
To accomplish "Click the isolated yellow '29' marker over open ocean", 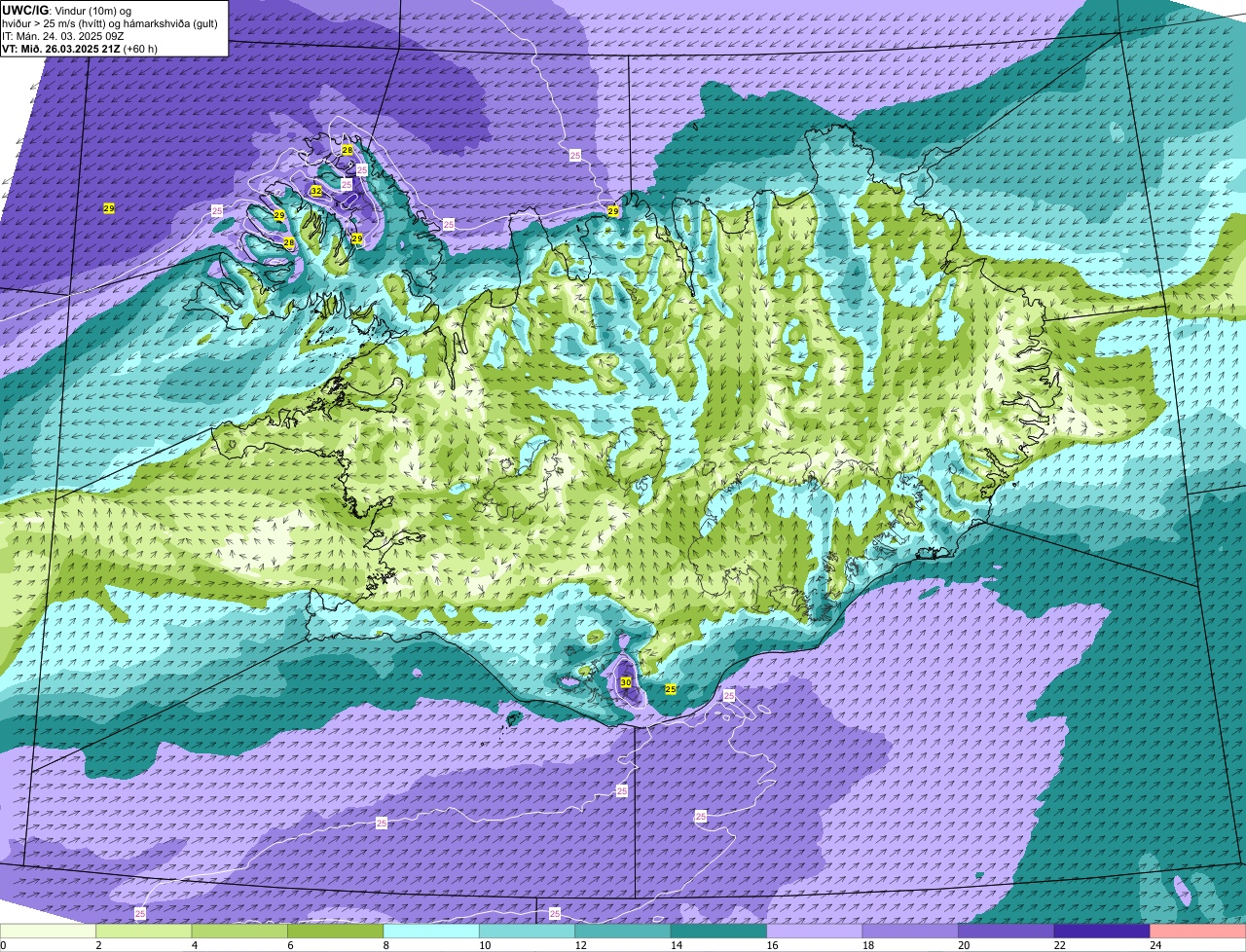I will pos(109,208).
